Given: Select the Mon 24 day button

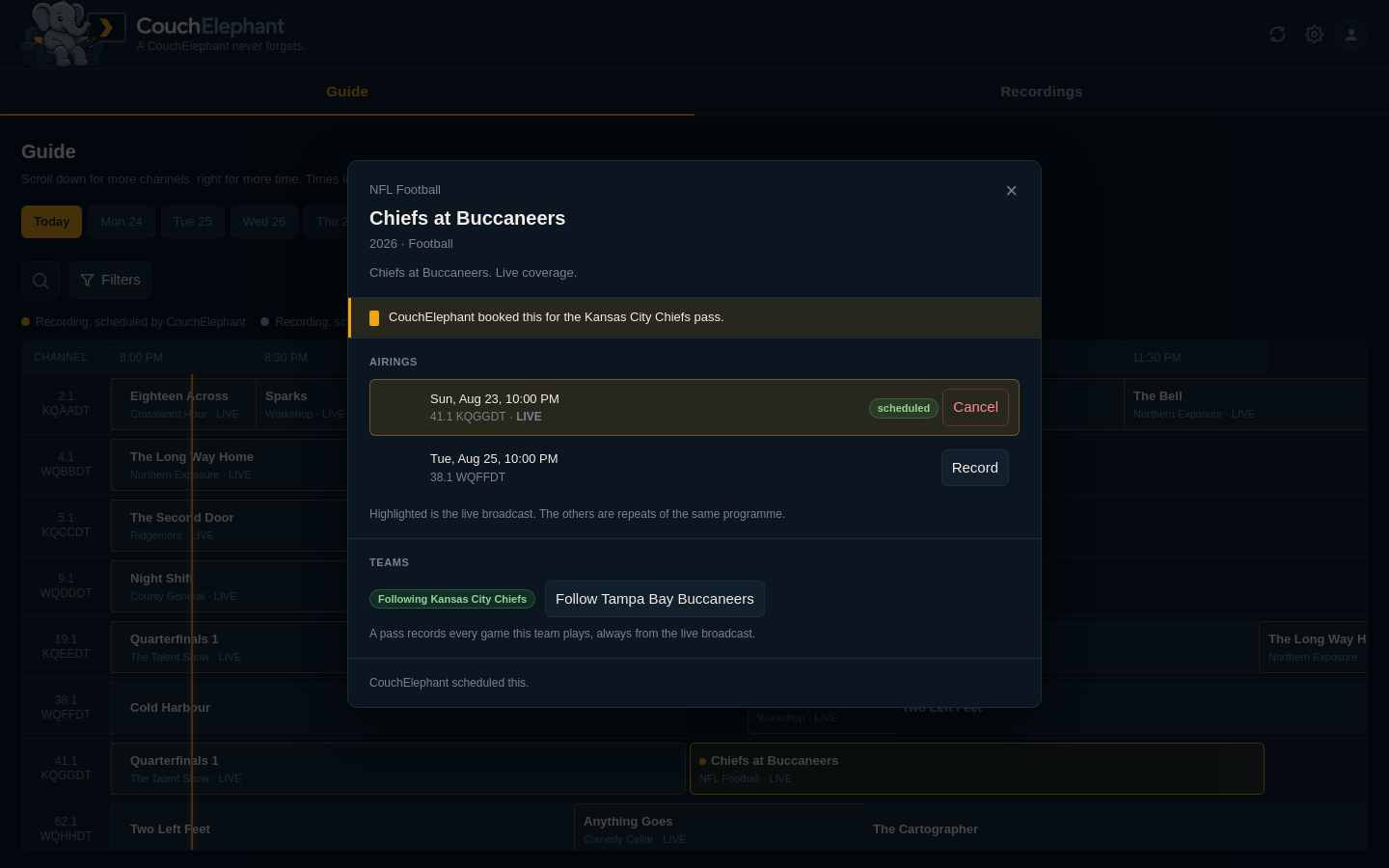Looking at the screenshot, I should click(x=122, y=222).
